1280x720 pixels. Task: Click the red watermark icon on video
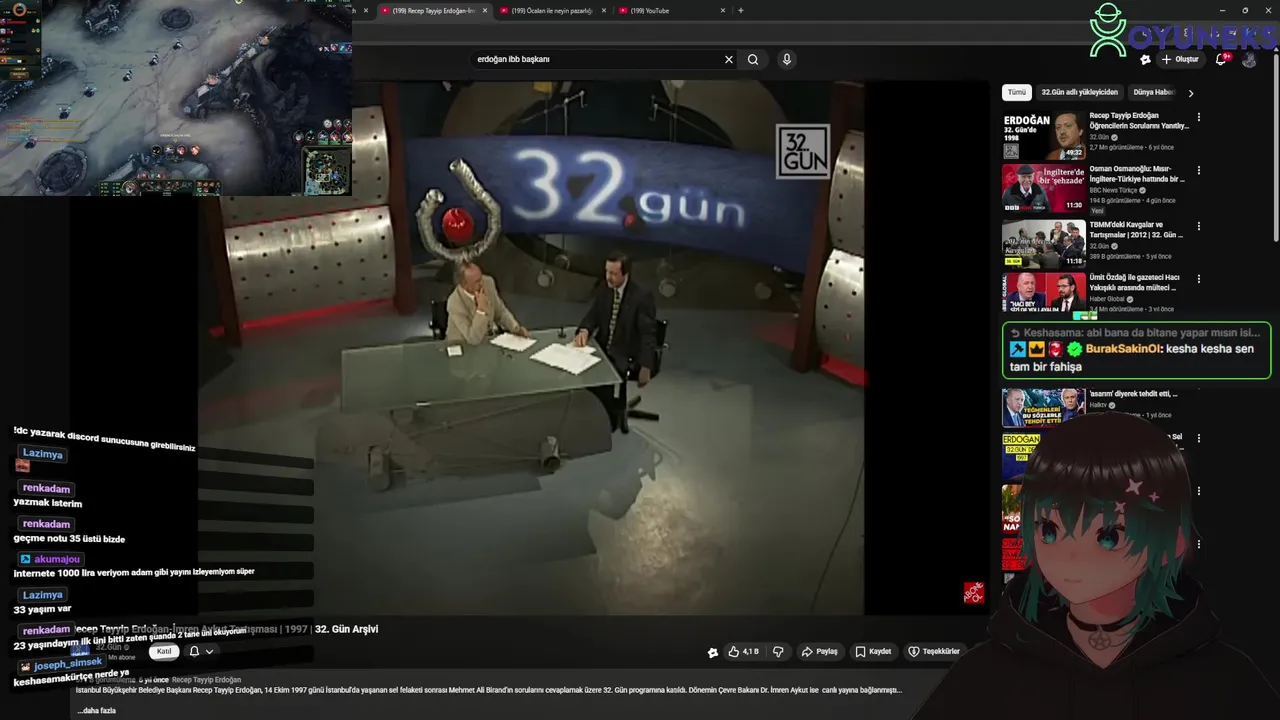(973, 593)
